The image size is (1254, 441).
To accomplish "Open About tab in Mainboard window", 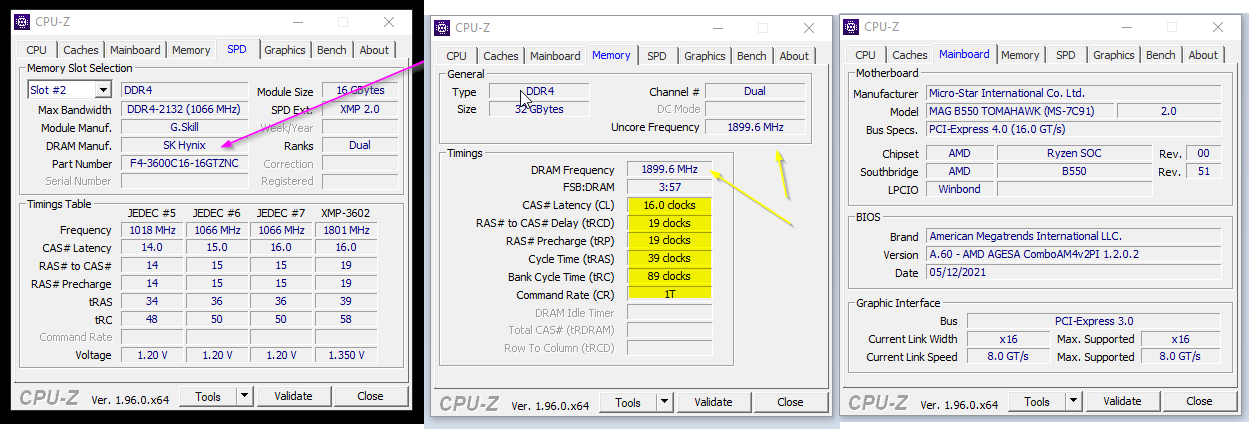I will coord(1203,55).
